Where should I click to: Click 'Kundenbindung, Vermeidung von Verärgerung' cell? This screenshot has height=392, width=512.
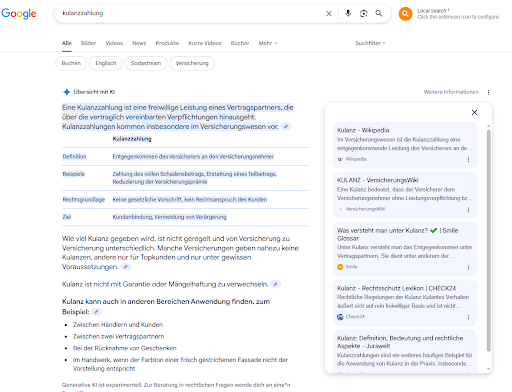click(169, 217)
